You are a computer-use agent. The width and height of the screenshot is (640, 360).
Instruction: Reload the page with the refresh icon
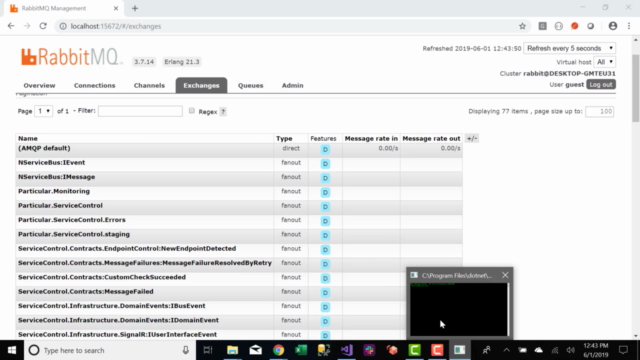click(43, 26)
